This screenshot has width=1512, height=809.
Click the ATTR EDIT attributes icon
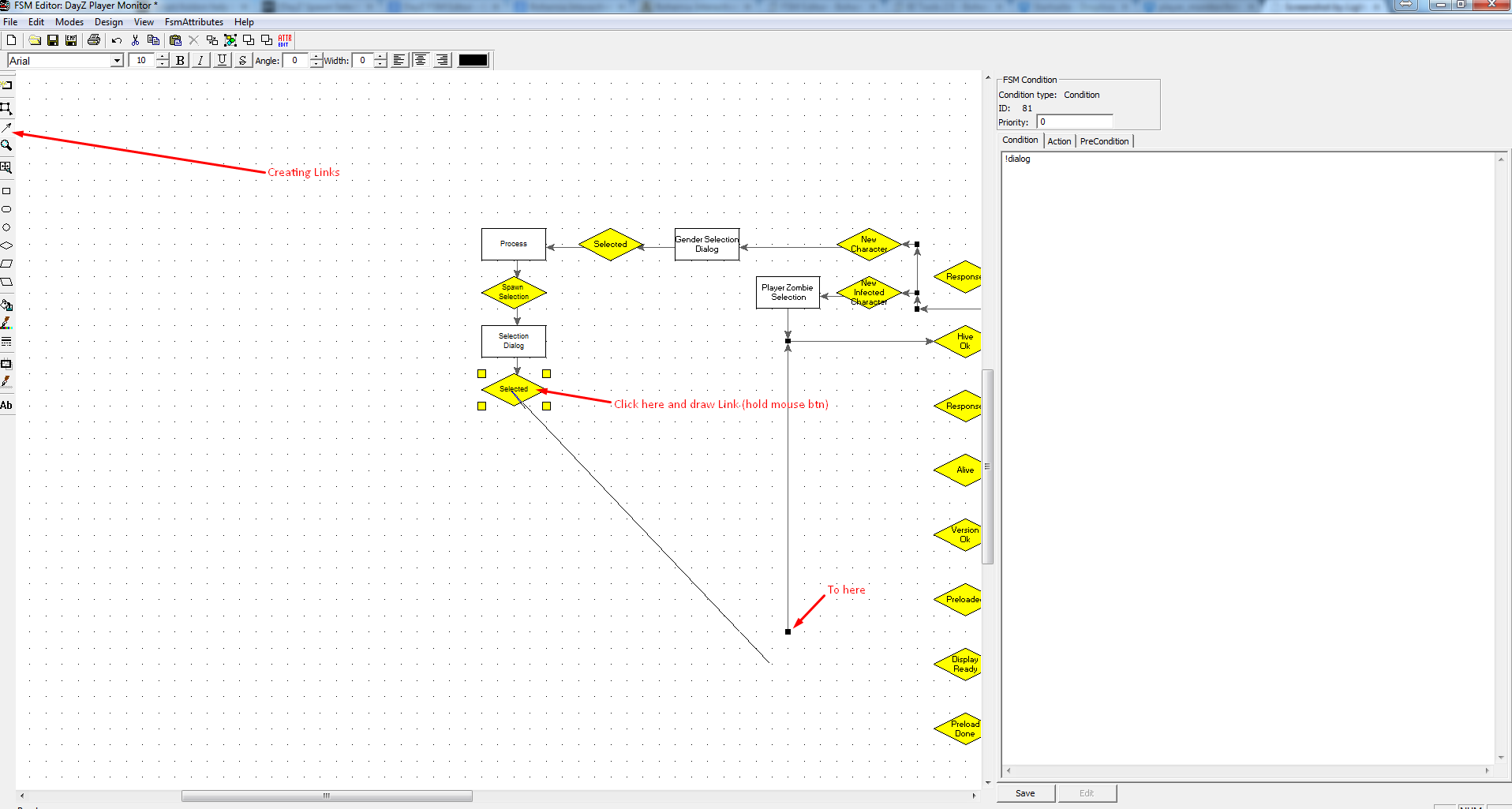coord(285,40)
